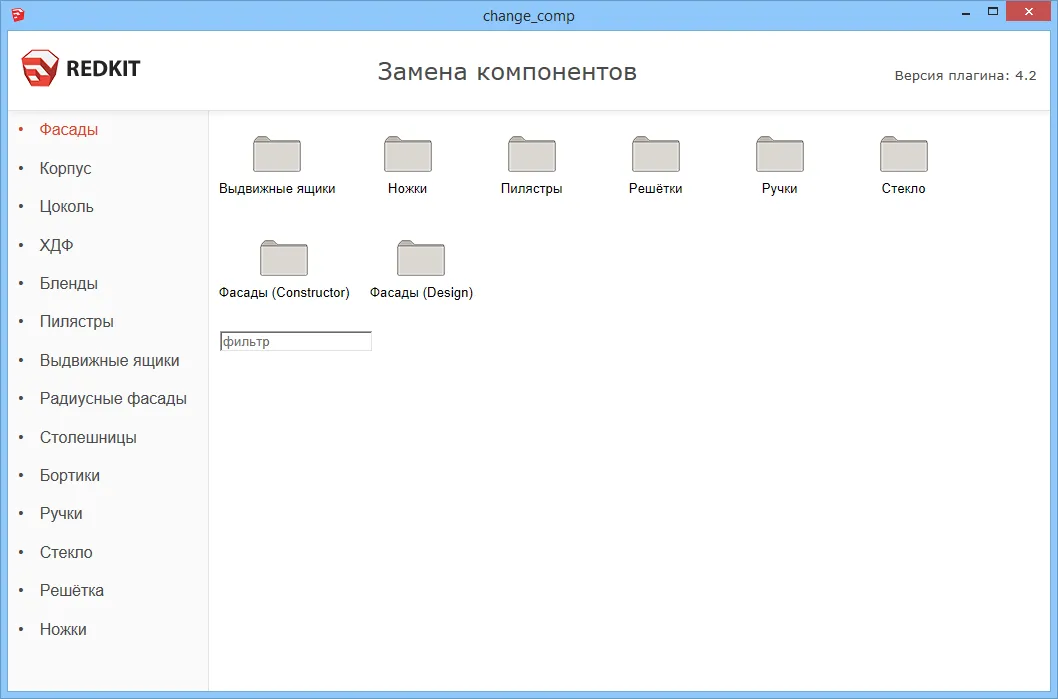The image size is (1058, 699).
Task: Open the Выдвижные ящики folder icon
Action: point(277,155)
